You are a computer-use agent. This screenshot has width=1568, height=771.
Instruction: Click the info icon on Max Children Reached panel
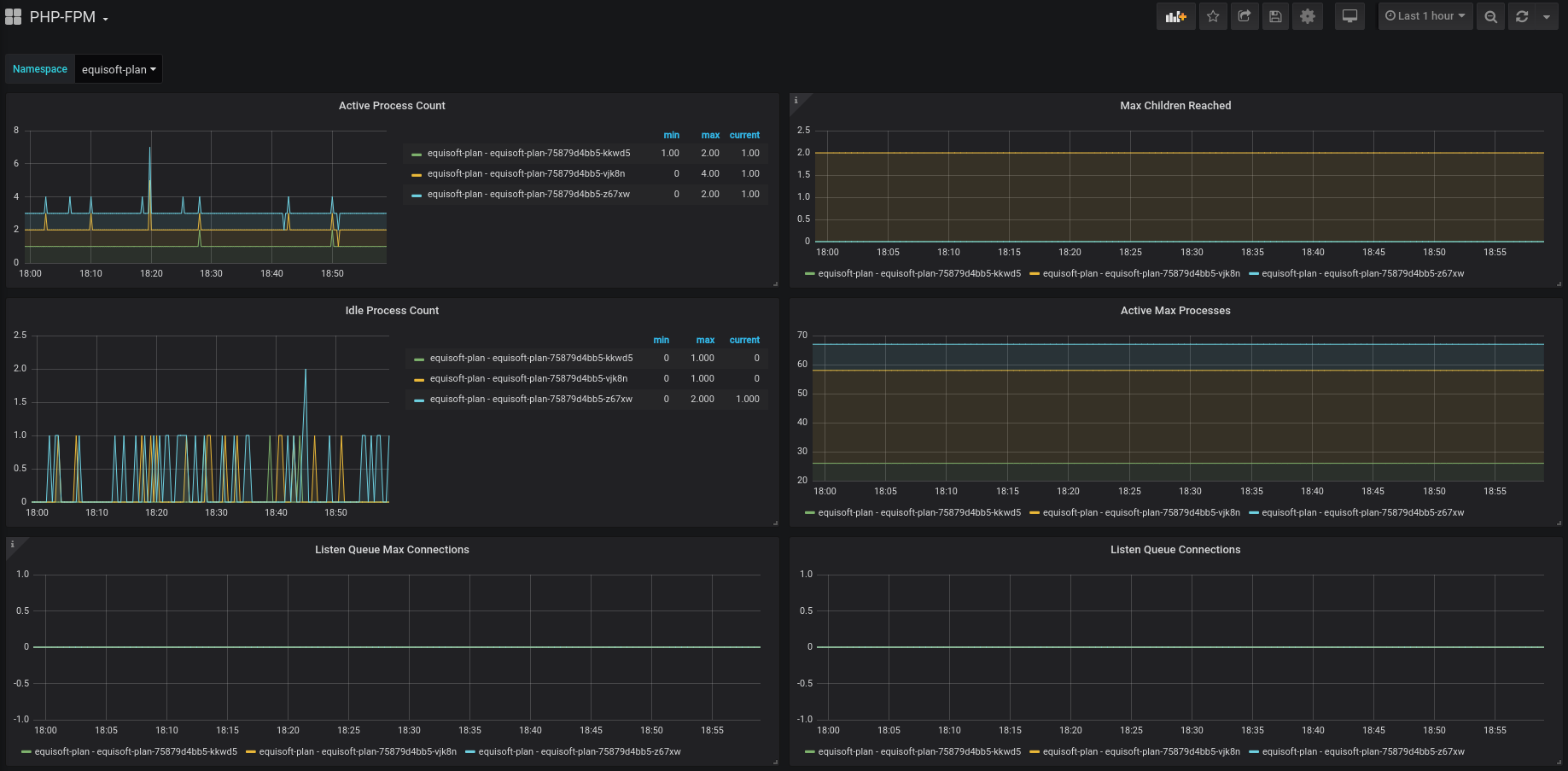(796, 101)
